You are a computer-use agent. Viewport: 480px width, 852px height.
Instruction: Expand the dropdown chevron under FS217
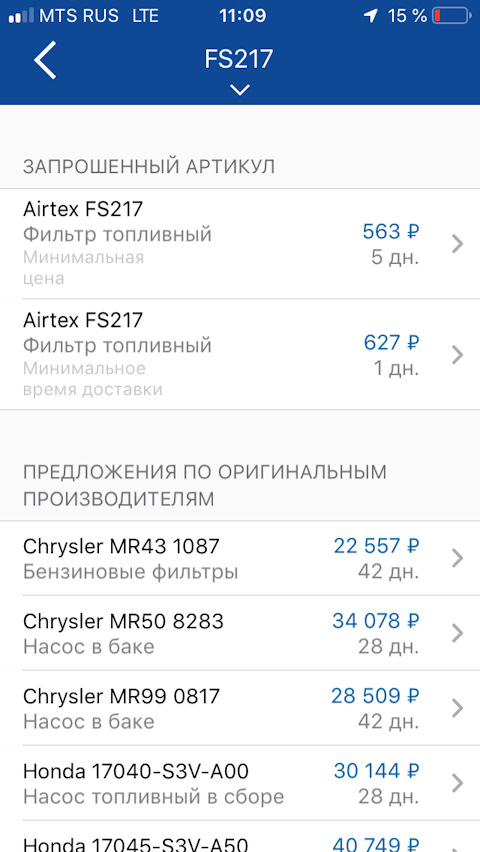[239, 90]
